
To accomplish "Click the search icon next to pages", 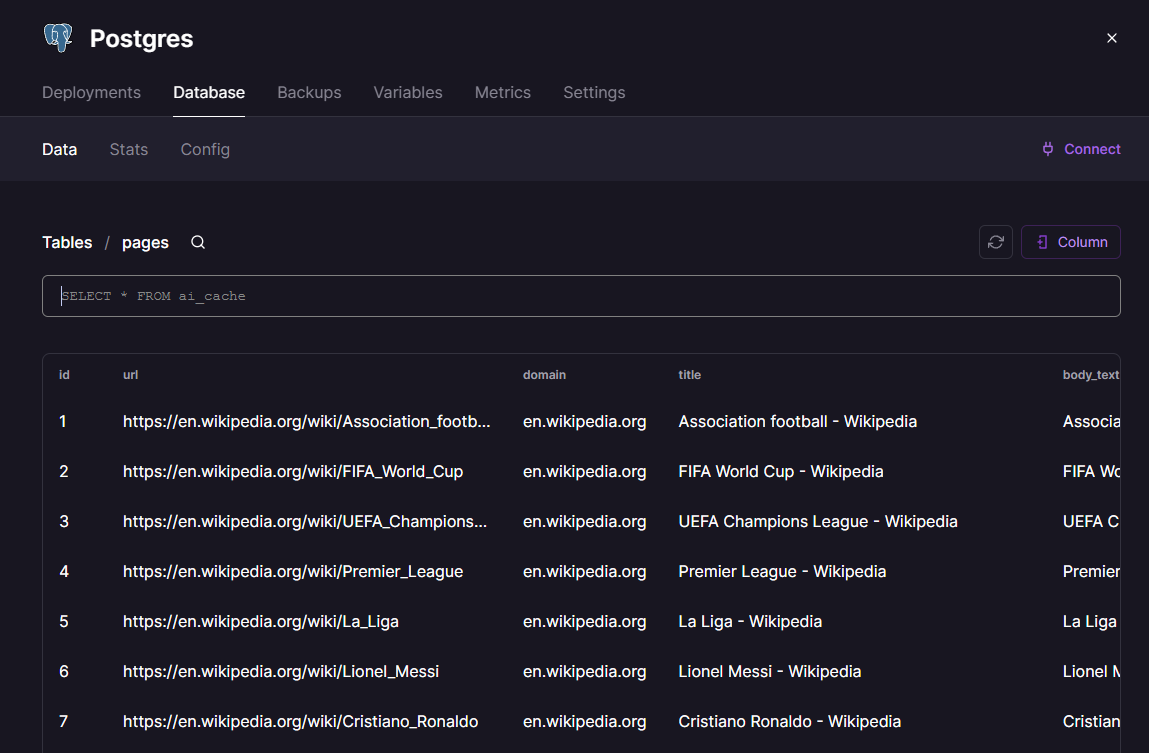I will [198, 242].
